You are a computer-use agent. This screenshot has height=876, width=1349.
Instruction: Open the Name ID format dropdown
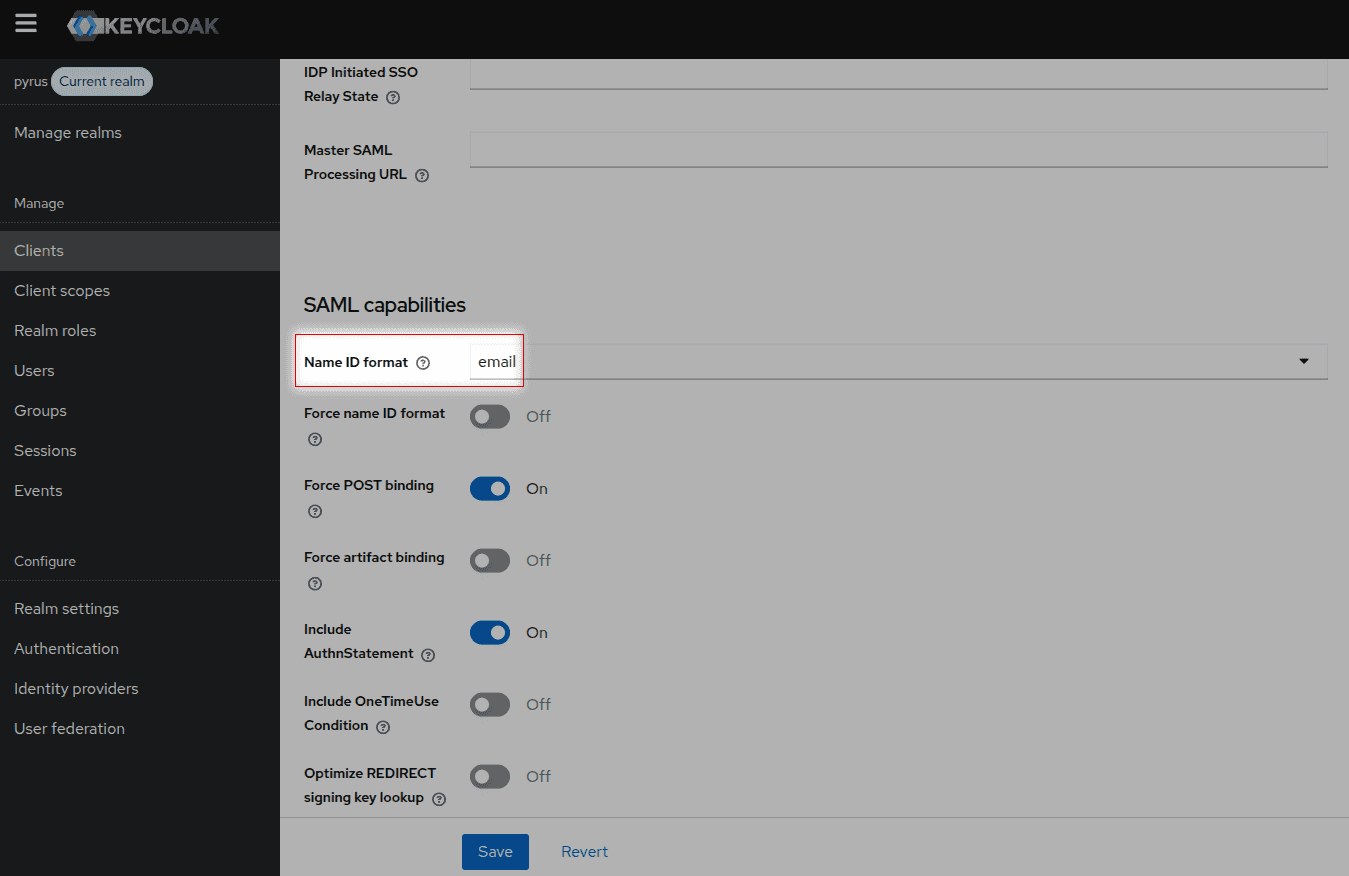point(1303,361)
